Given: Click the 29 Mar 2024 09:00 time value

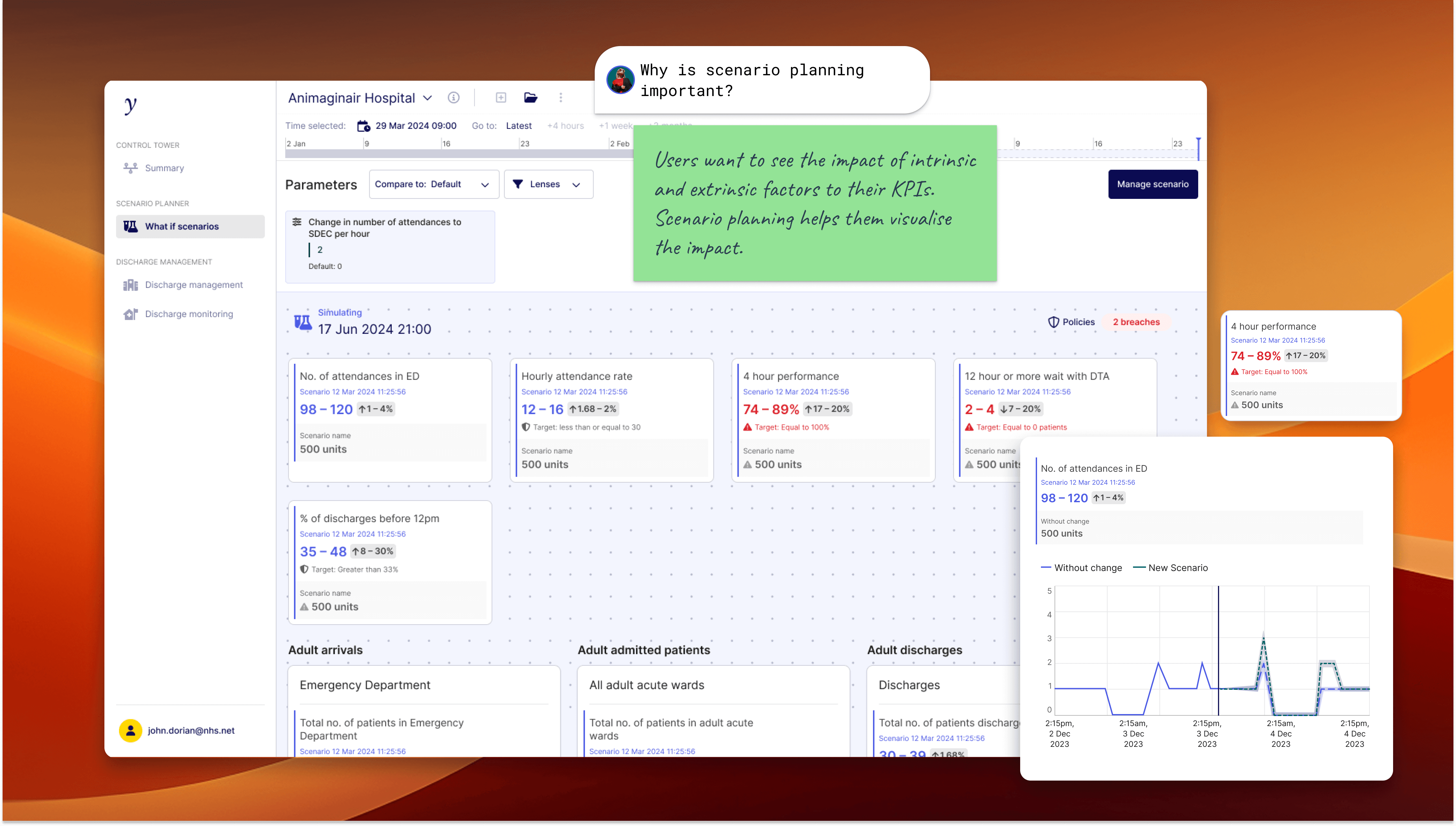Looking at the screenshot, I should 416,126.
